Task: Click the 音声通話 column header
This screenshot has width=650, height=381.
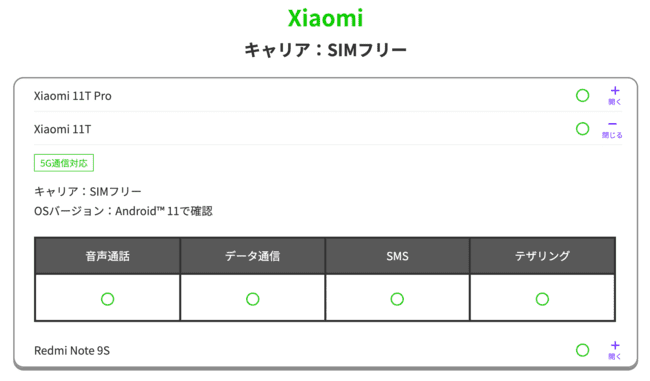Action: click(107, 256)
